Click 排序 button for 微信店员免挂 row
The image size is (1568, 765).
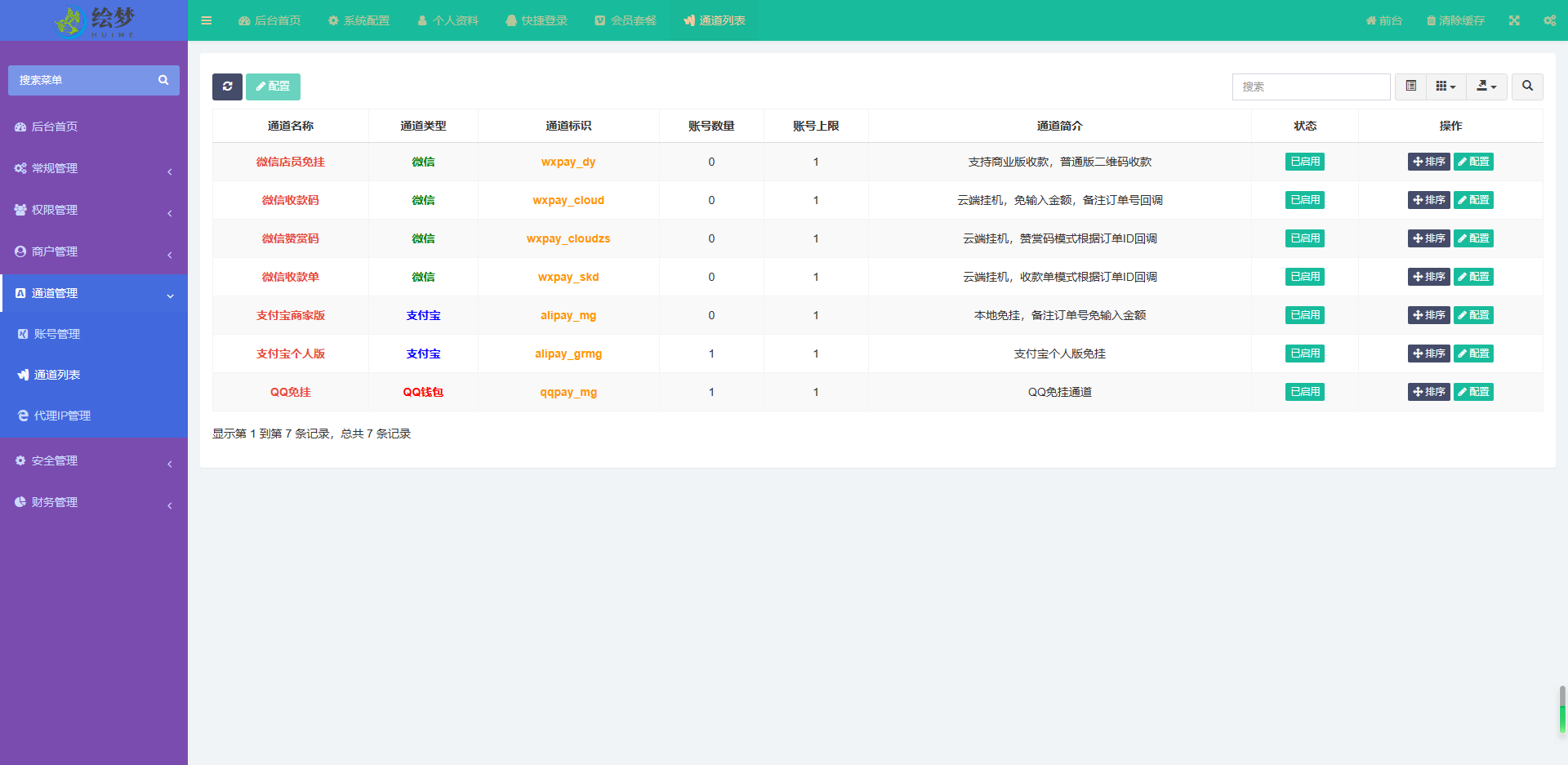[1428, 162]
